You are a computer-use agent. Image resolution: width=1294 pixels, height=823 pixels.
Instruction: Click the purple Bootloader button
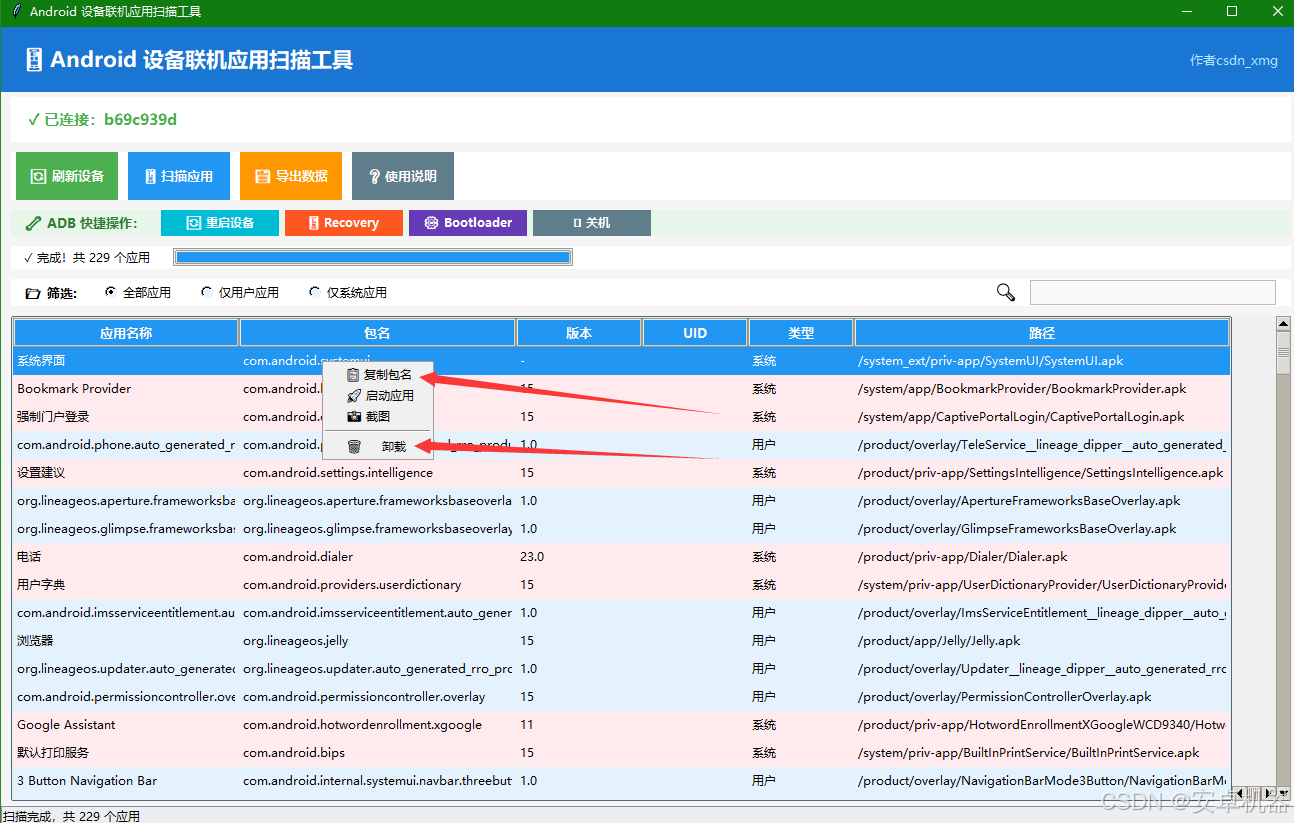[x=468, y=223]
